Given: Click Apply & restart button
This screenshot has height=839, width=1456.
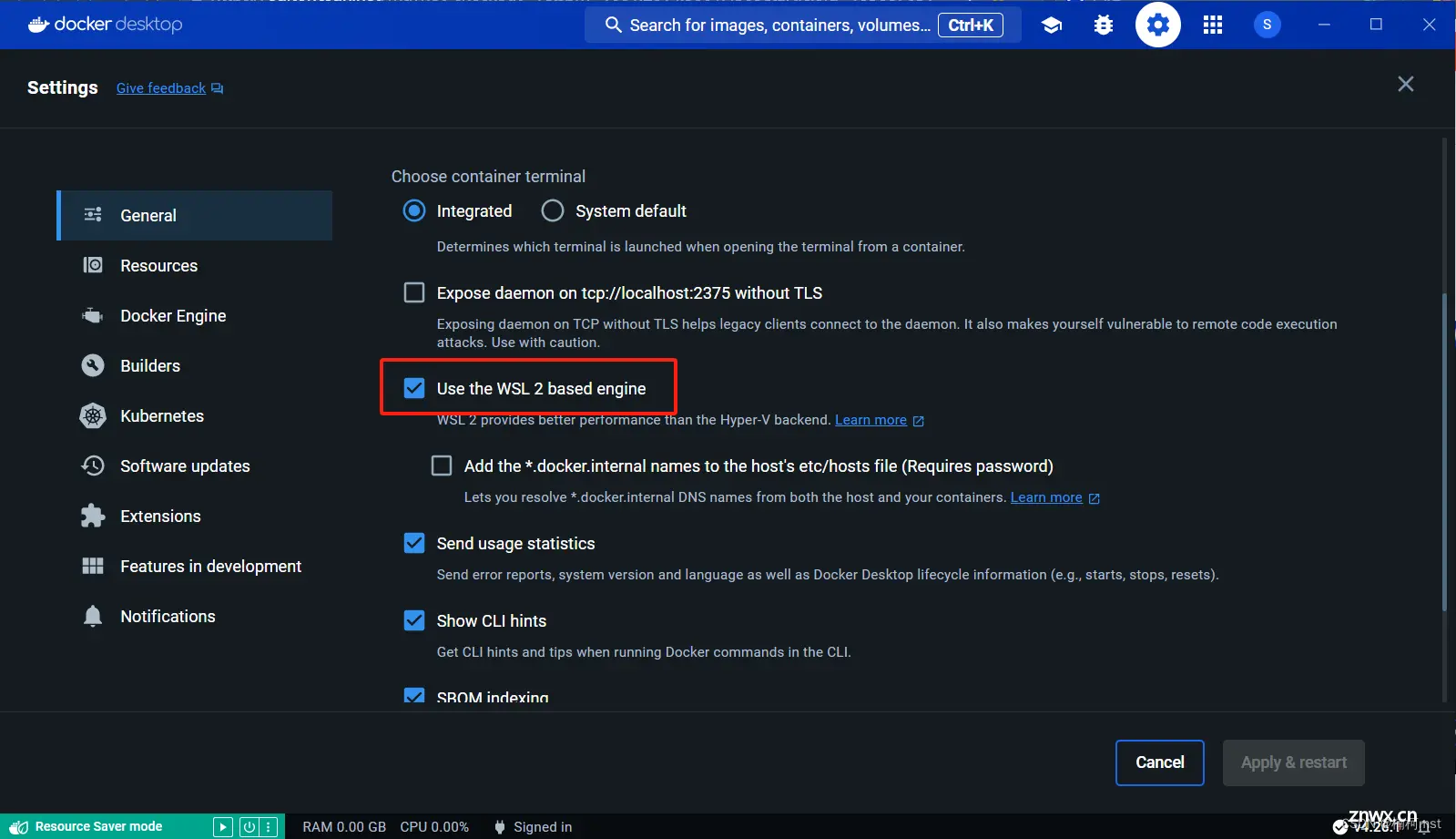Looking at the screenshot, I should click(x=1294, y=762).
